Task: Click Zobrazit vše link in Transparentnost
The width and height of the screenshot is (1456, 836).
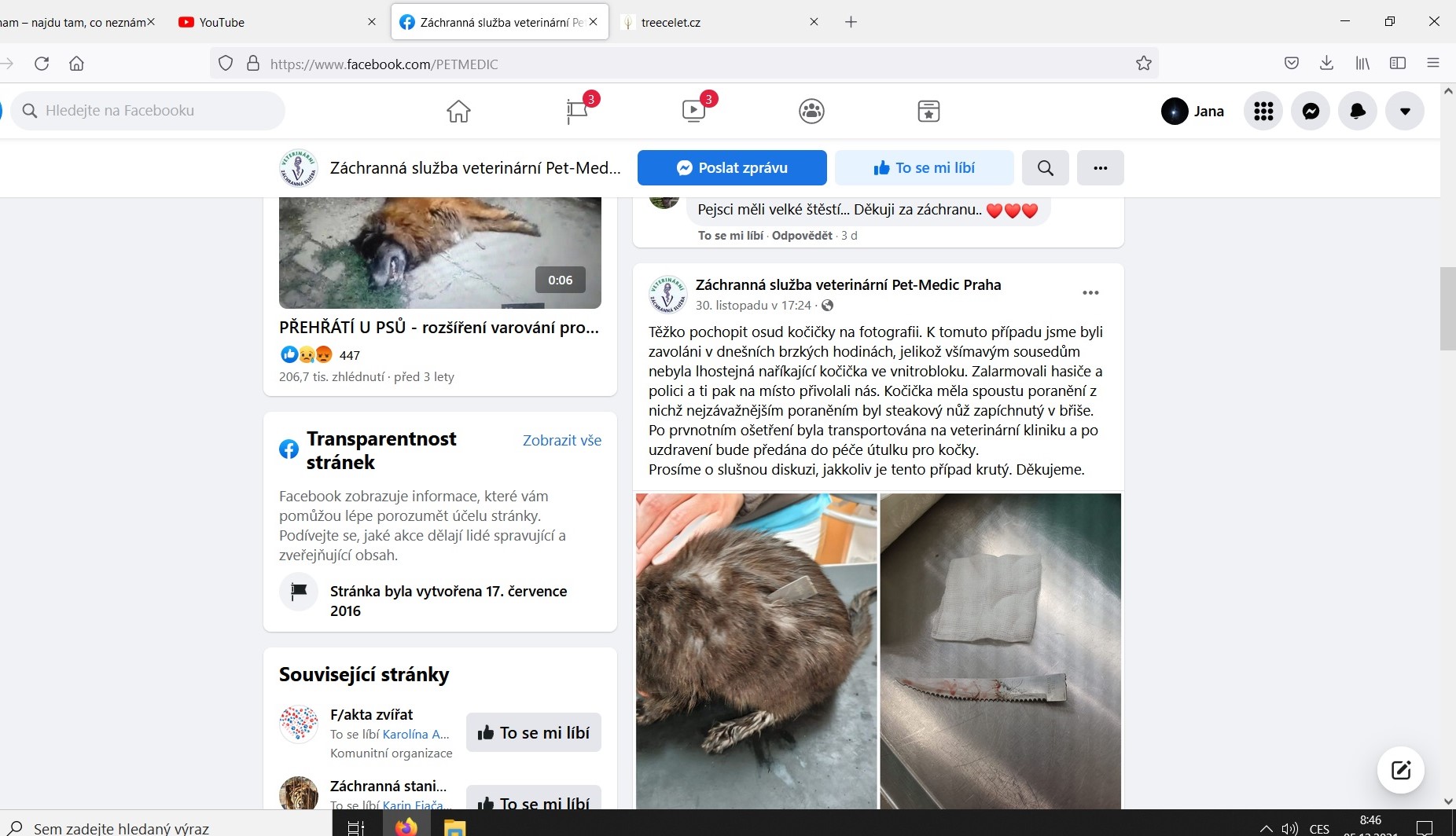Action: [x=561, y=441]
